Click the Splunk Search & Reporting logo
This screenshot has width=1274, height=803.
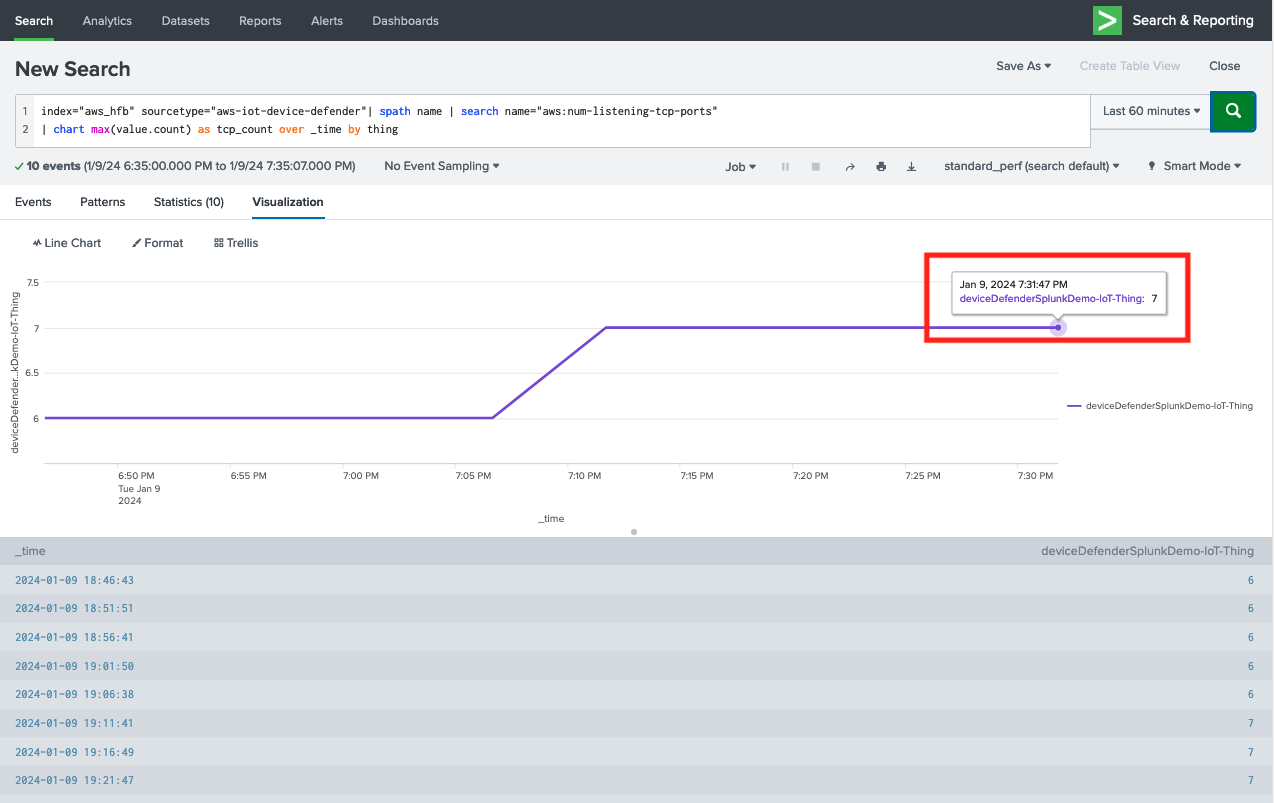[x=1106, y=20]
